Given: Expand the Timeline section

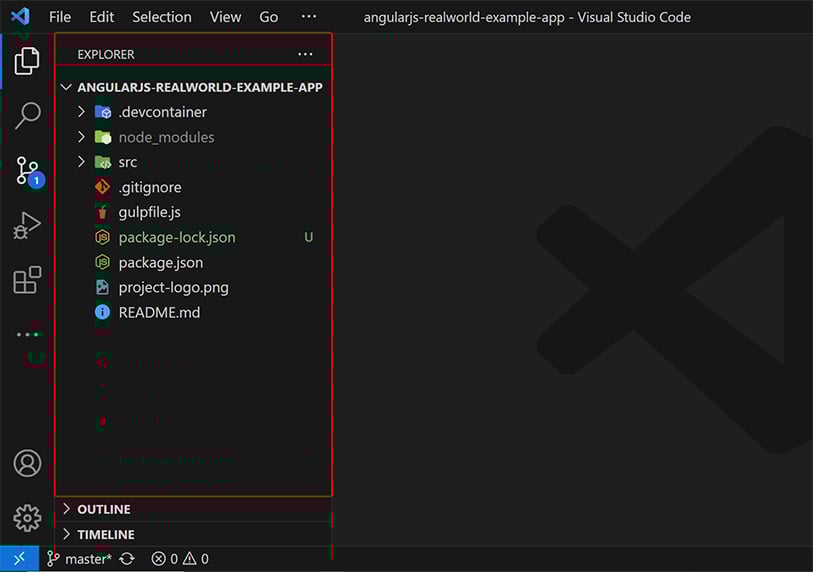Looking at the screenshot, I should [105, 534].
